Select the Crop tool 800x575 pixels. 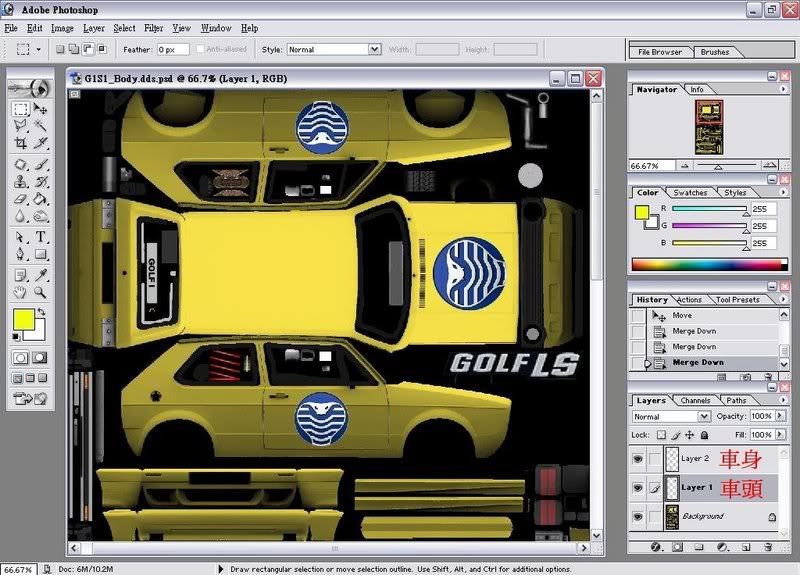point(20,142)
